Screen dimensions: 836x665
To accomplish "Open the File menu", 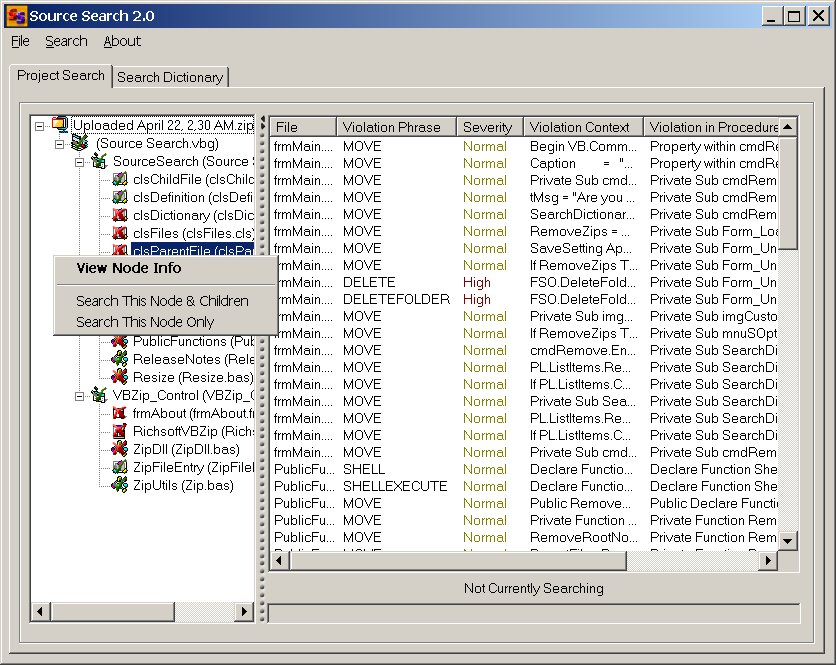I will 20,41.
